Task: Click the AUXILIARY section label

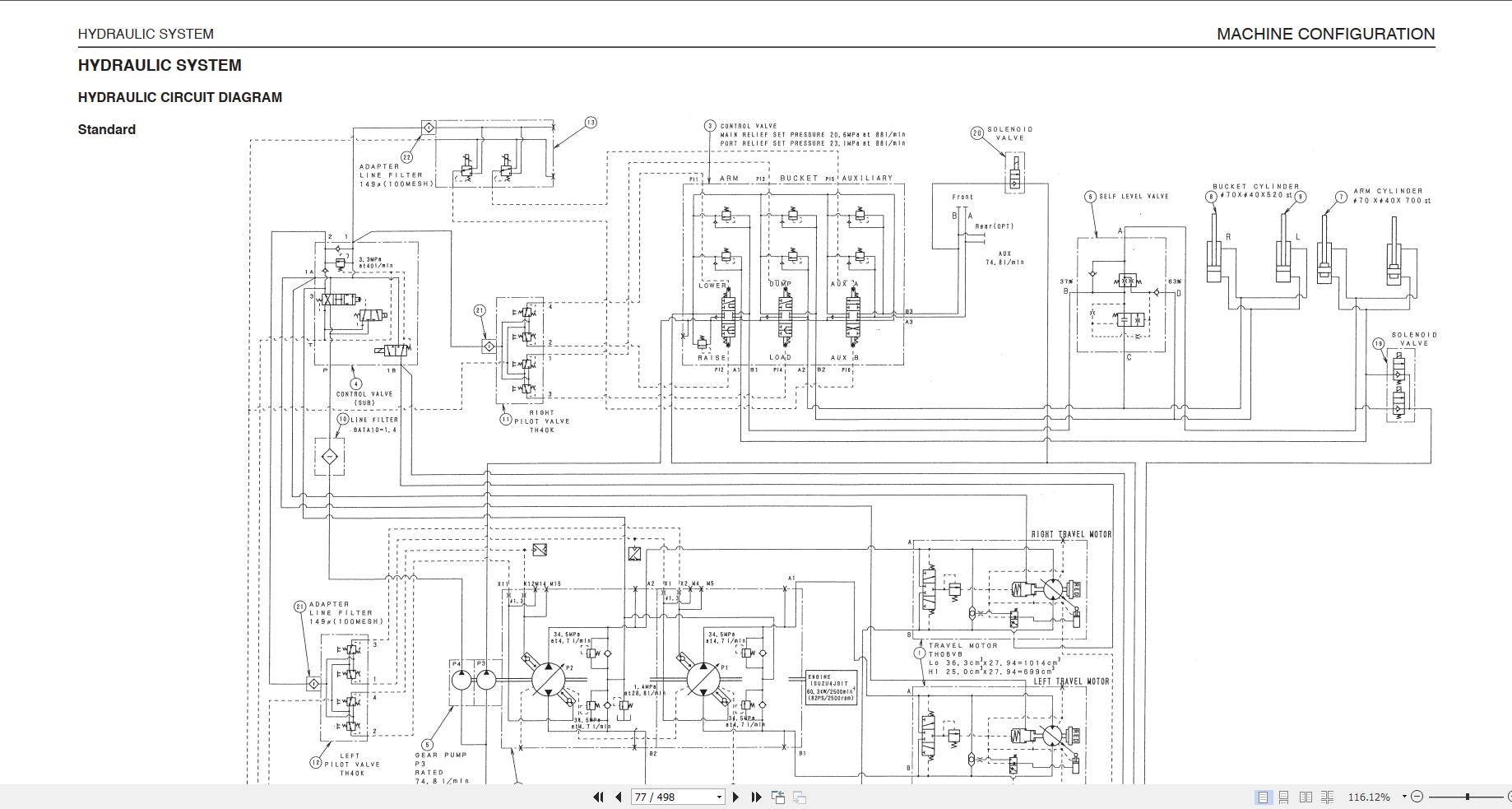Action: point(866,178)
